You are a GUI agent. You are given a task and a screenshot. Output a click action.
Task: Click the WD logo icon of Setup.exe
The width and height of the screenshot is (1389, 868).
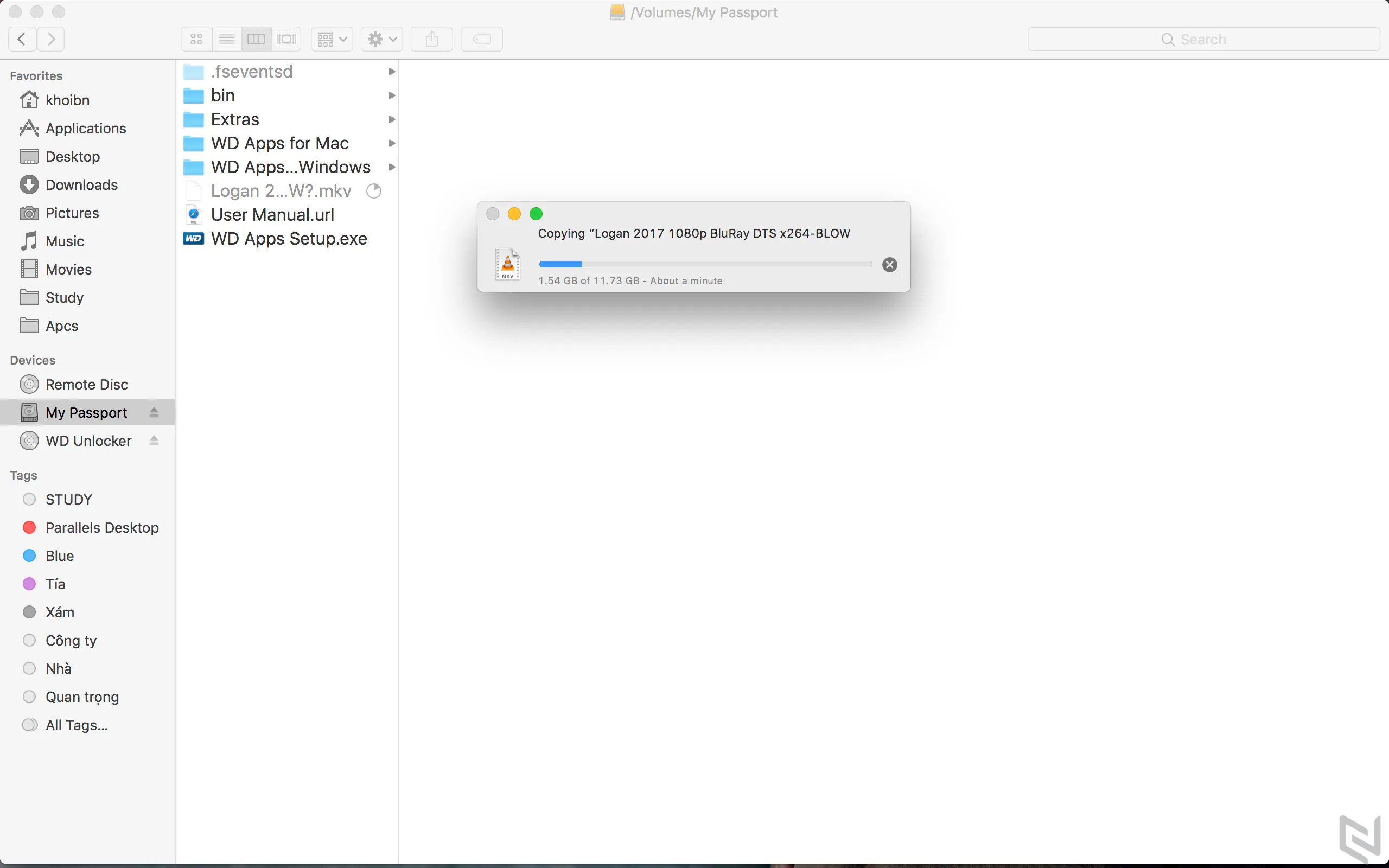tap(193, 239)
